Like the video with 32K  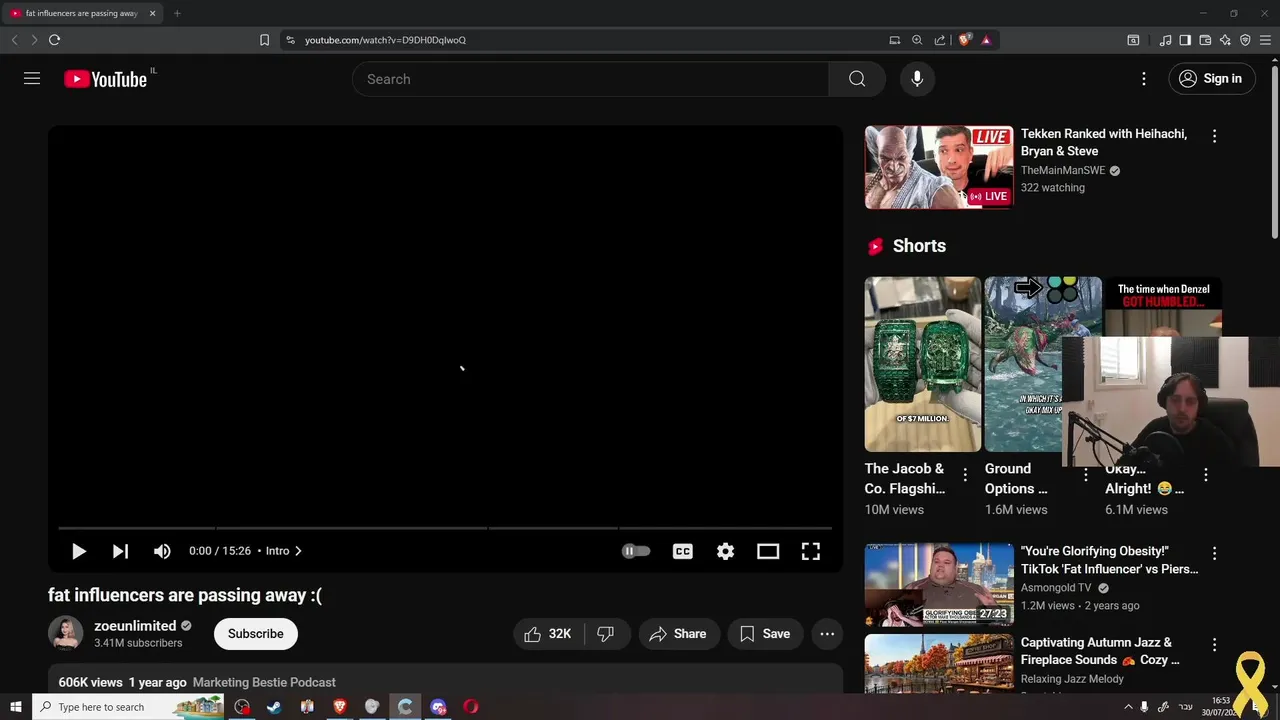548,634
